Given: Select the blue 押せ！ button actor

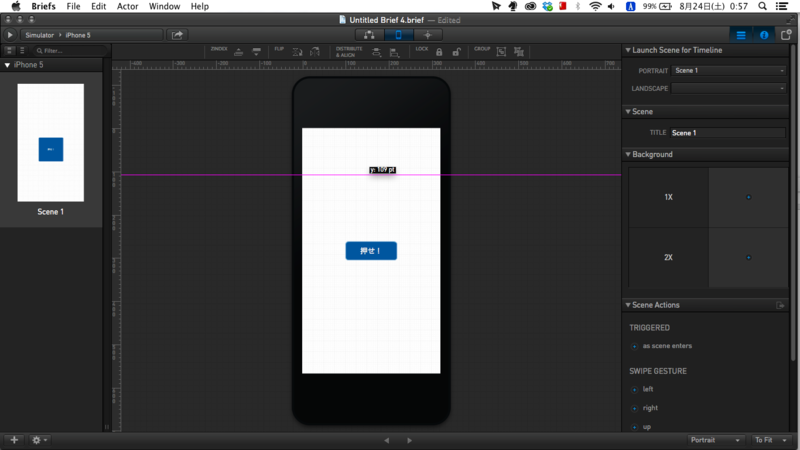Looking at the screenshot, I should point(371,251).
